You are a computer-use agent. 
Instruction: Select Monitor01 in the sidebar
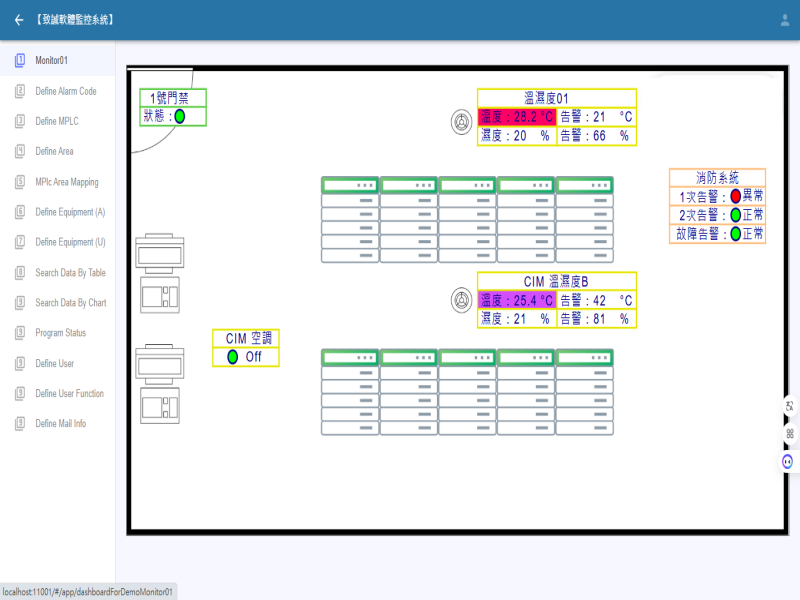58,61
